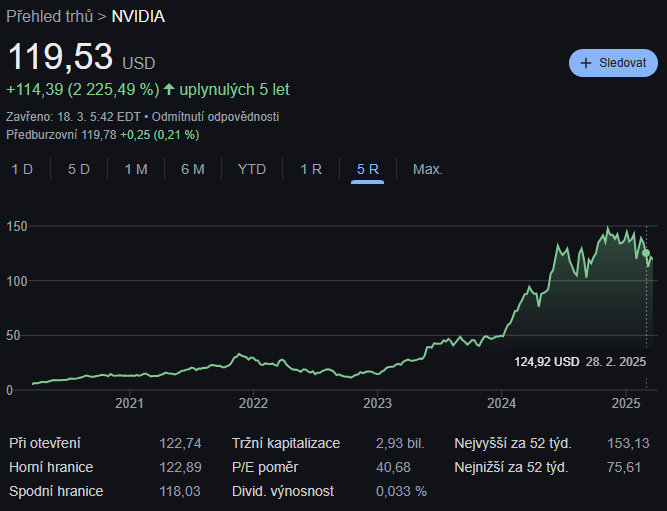667x511 pixels.
Task: Click the tooltip date 28. 2. 2025
Action: (x=616, y=362)
